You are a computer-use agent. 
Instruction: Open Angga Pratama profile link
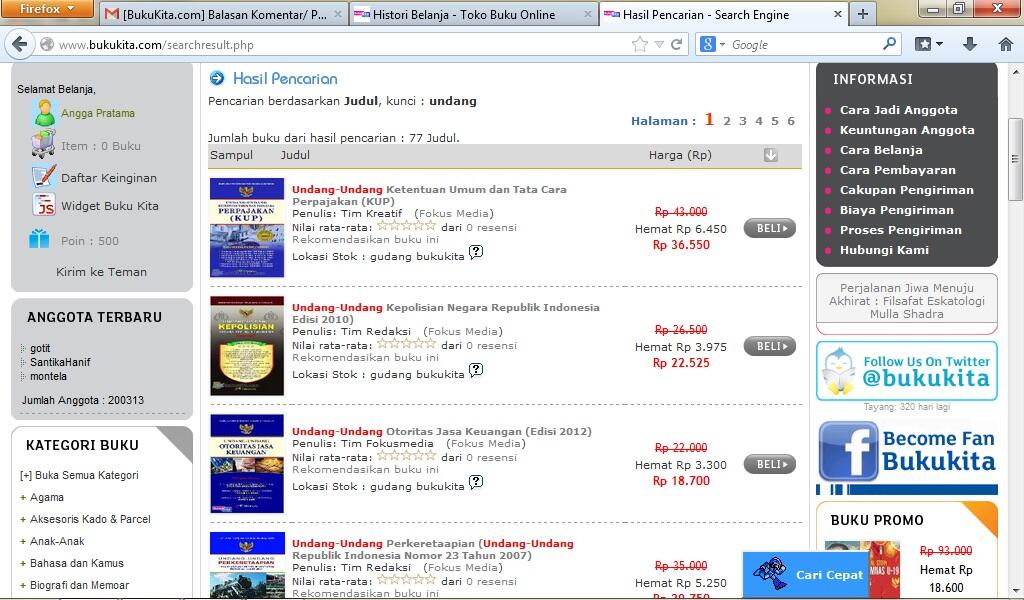tap(98, 113)
